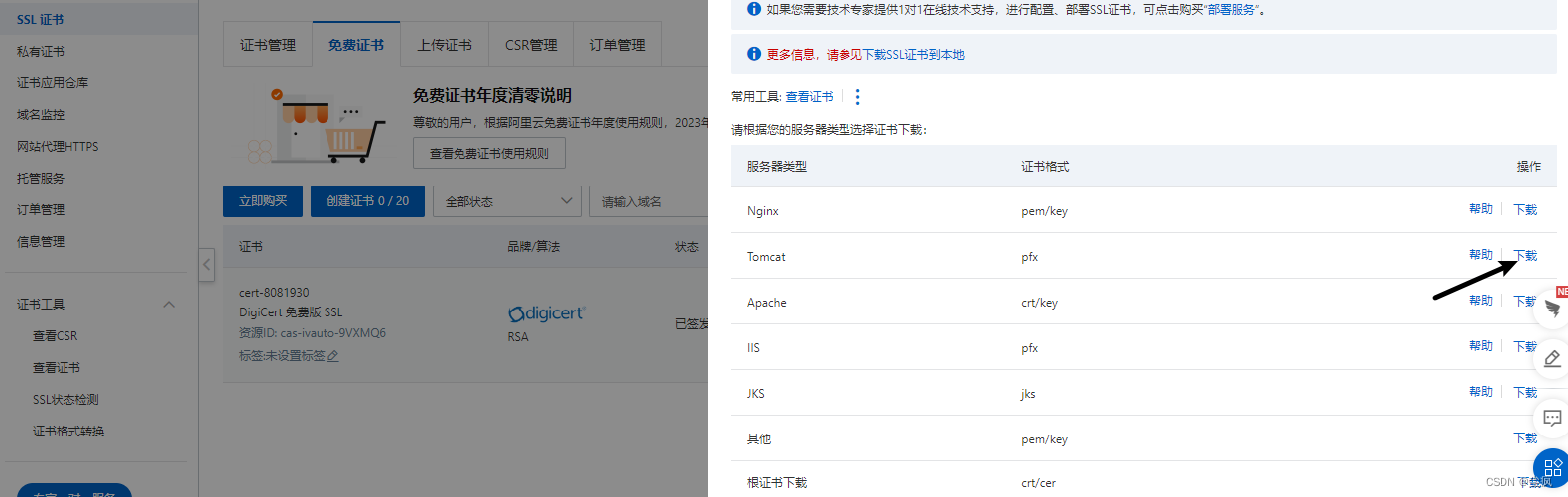Screen dimensions: 1568x497
Task: Collapse the 证书工具 section
Action: click(169, 305)
